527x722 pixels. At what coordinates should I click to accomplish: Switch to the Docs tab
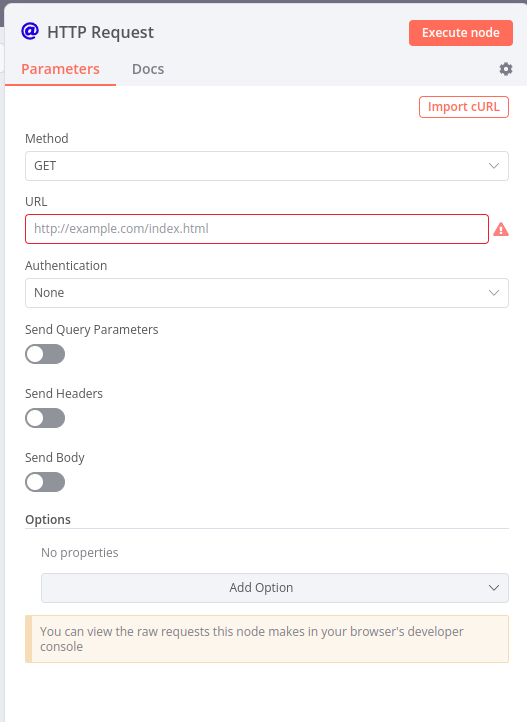click(148, 69)
